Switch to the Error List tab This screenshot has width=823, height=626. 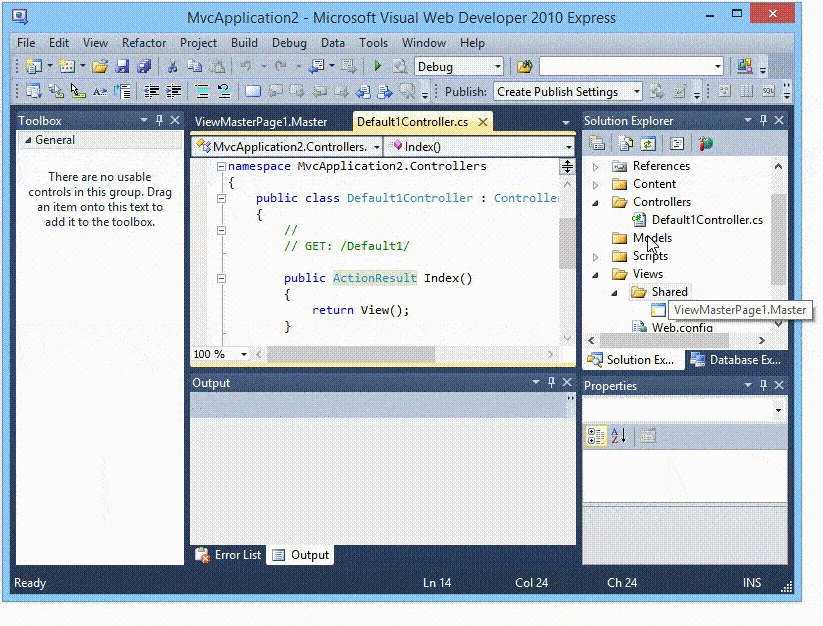click(228, 555)
